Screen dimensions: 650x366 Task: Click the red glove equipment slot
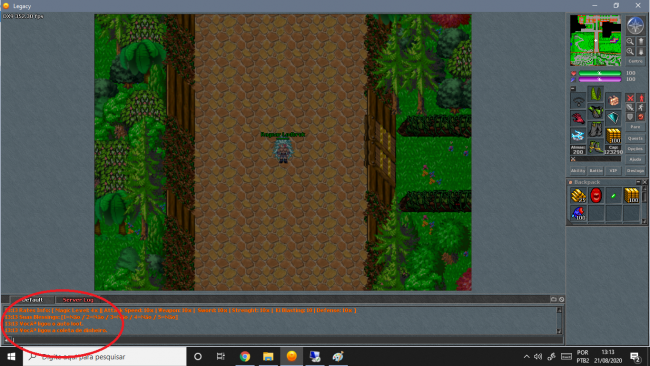pyautogui.click(x=578, y=118)
